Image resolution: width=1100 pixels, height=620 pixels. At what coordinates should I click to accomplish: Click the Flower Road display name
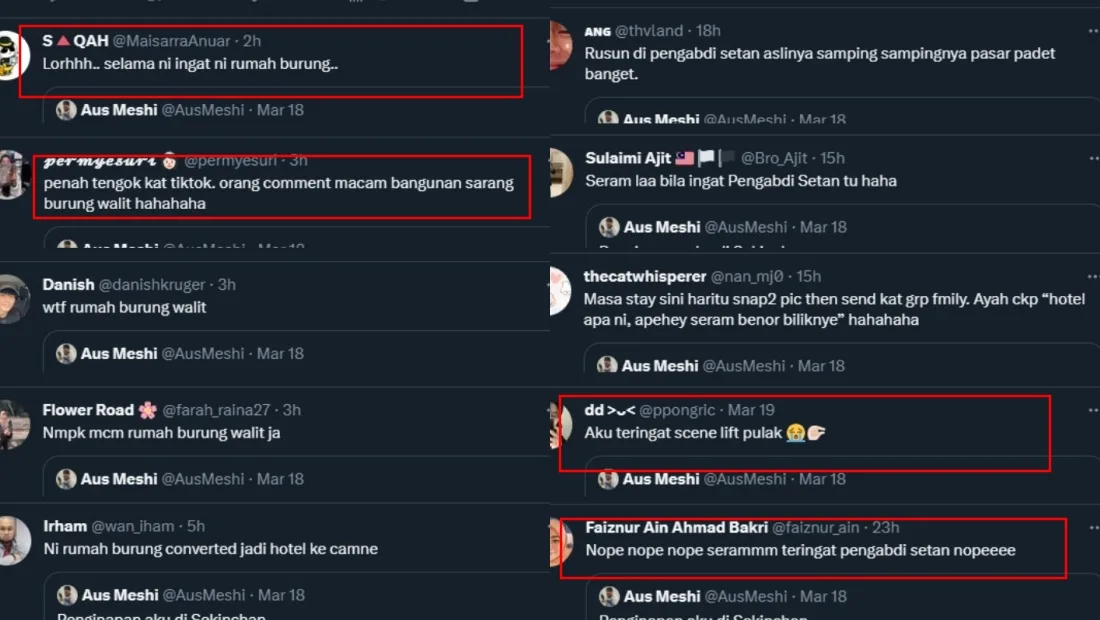pyautogui.click(x=88, y=410)
